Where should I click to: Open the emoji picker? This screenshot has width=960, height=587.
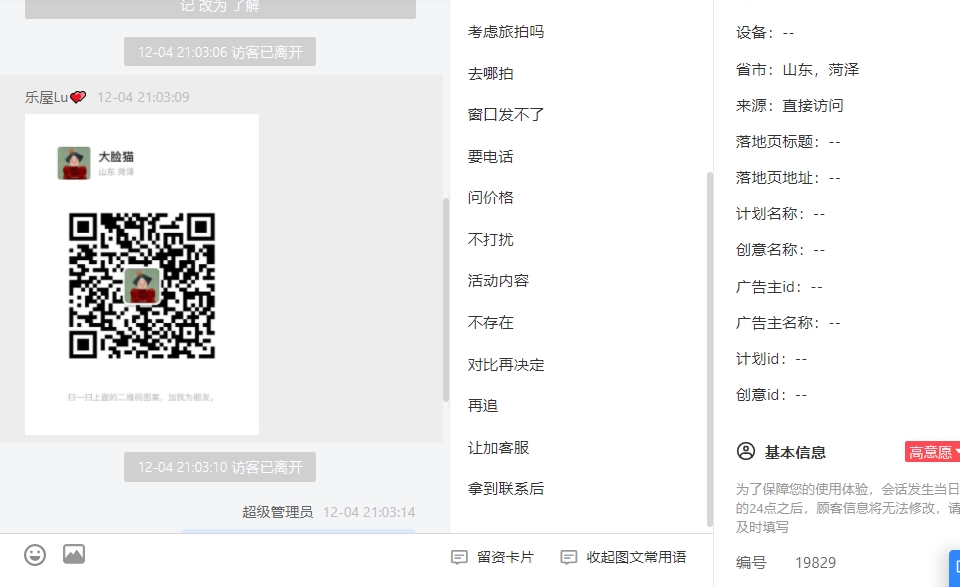click(35, 555)
